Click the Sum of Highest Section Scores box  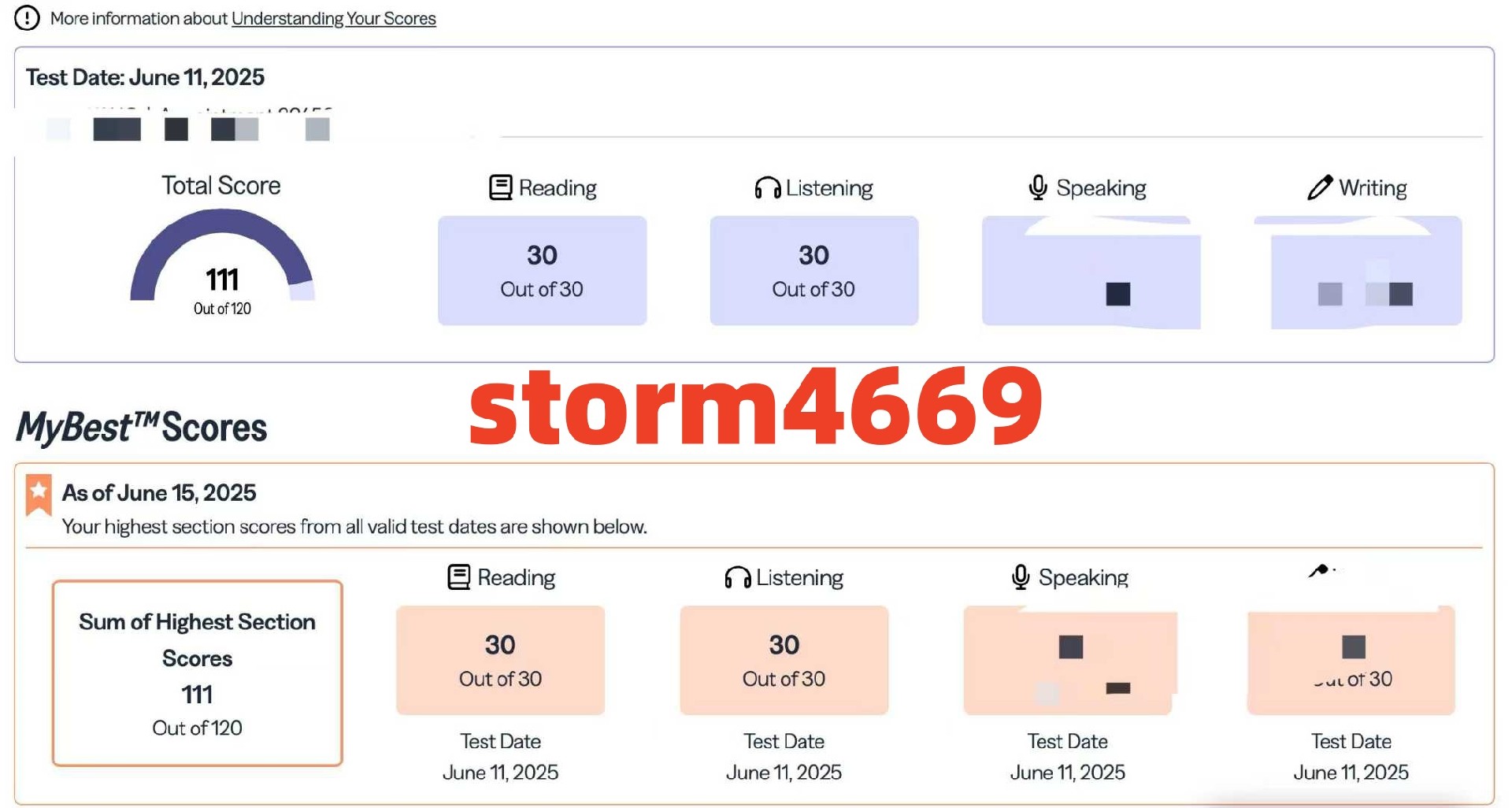click(197, 673)
